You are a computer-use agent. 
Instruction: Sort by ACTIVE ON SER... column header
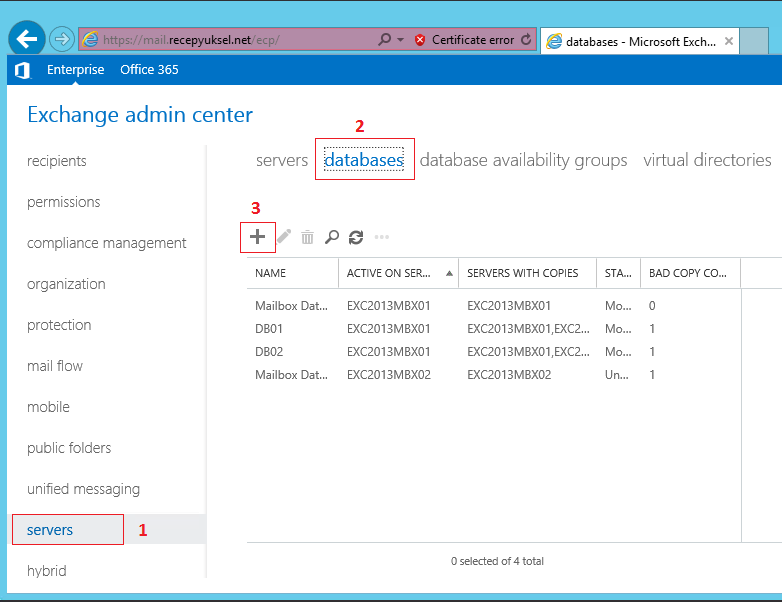[x=398, y=273]
